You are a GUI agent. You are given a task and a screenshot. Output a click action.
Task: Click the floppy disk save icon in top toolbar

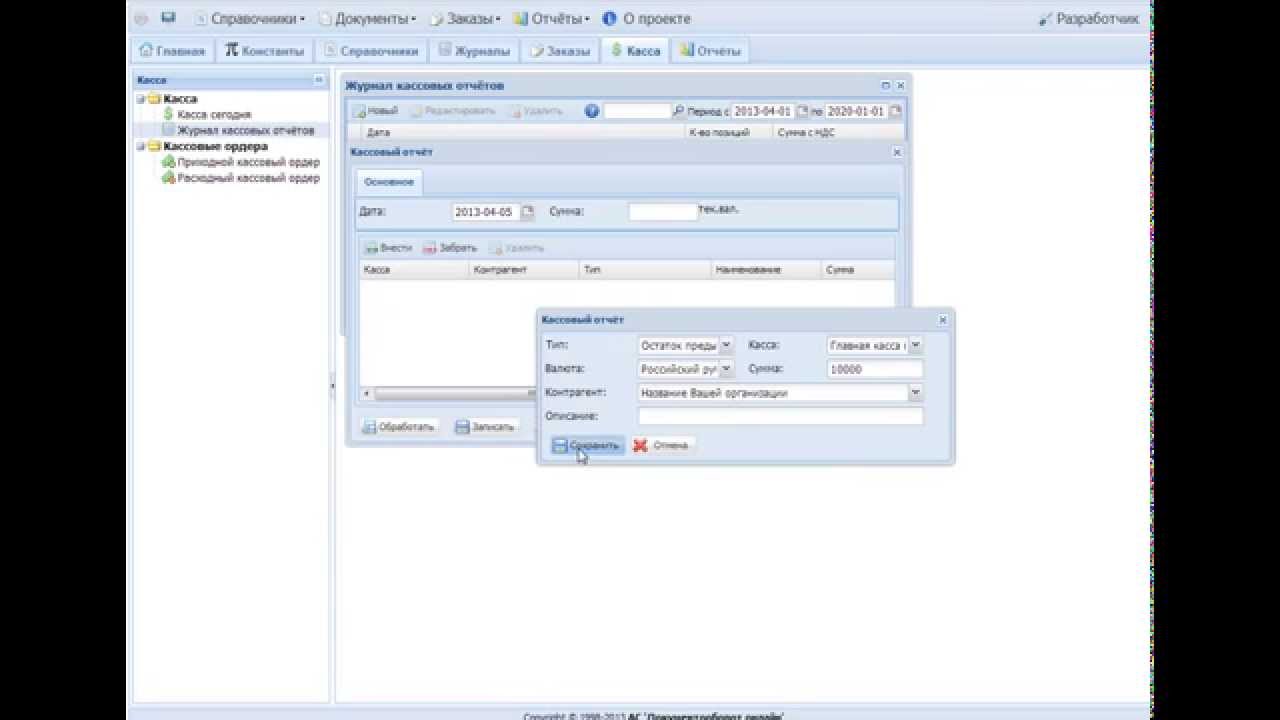pos(168,18)
